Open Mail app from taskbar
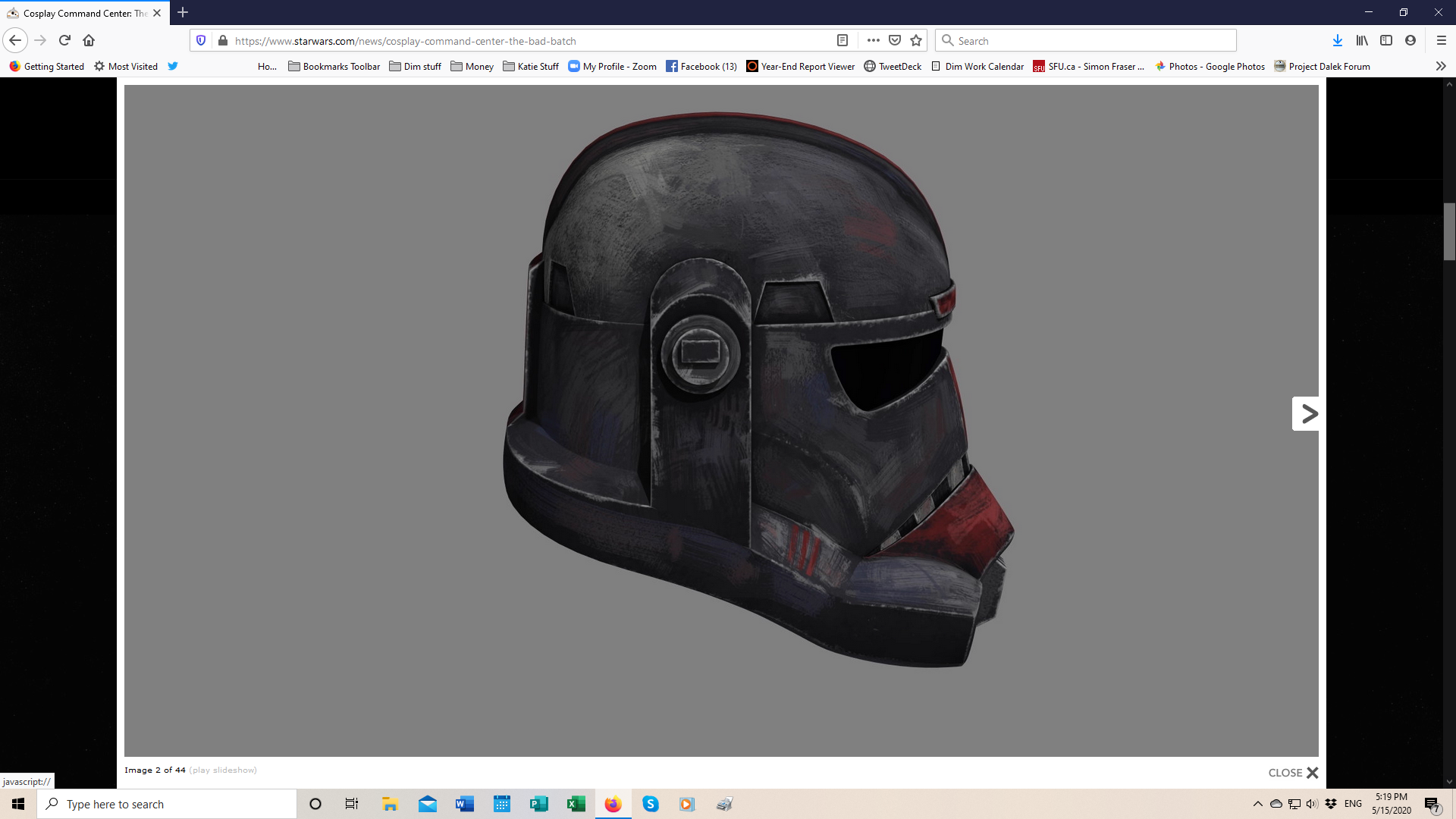Screen dimensions: 1456x819 [428, 804]
